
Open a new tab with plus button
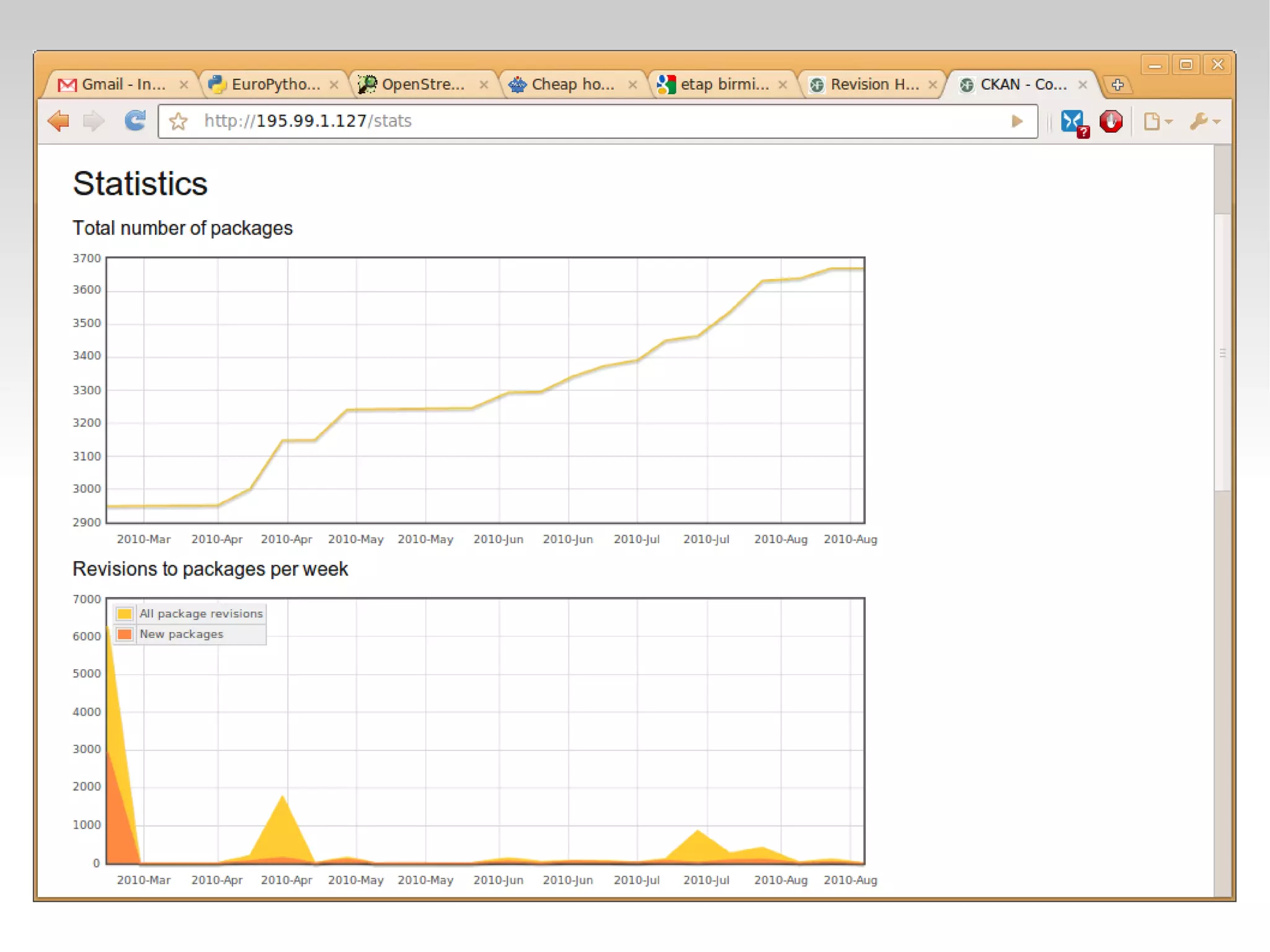click(1117, 85)
